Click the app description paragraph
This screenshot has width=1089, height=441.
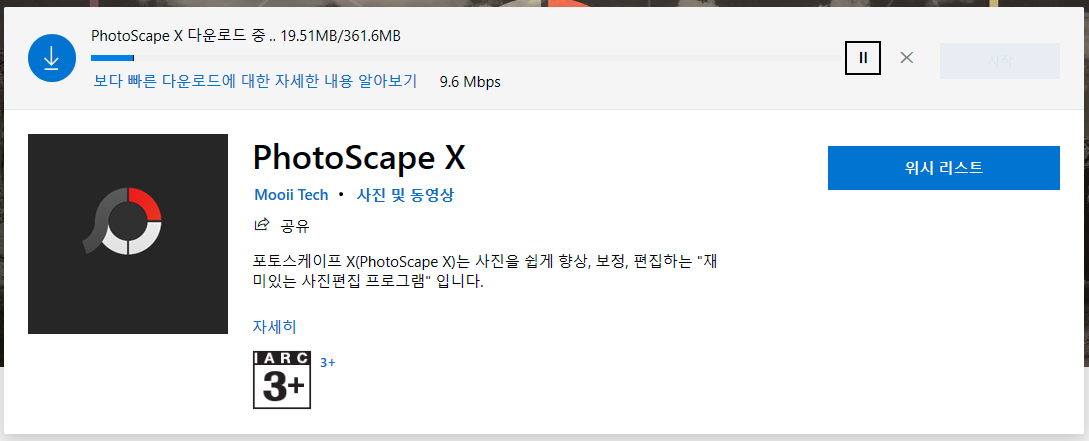(484, 272)
